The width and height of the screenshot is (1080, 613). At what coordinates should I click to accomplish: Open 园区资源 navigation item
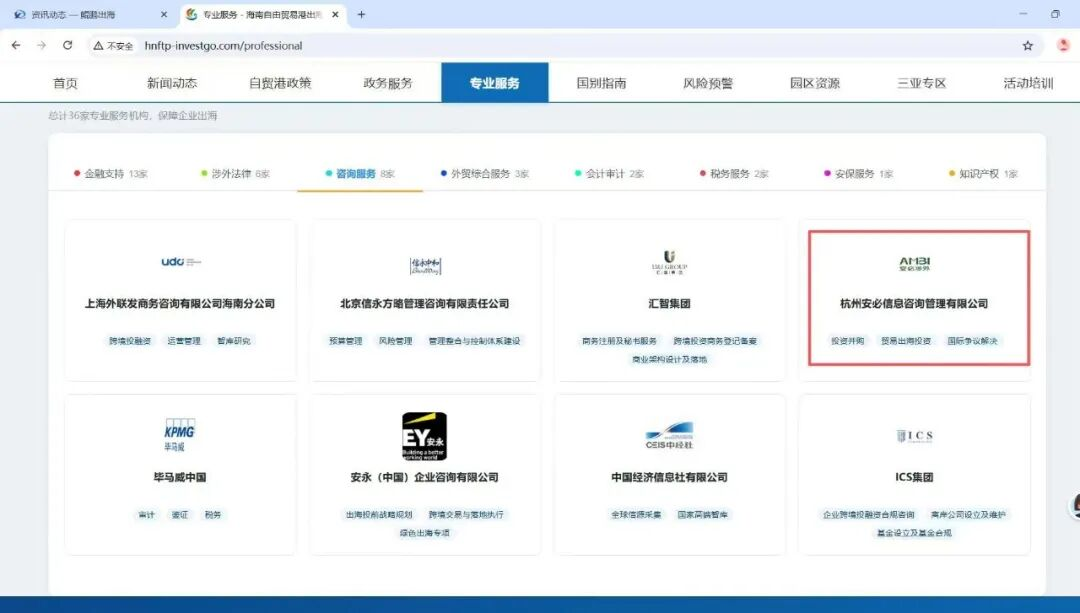coord(815,83)
